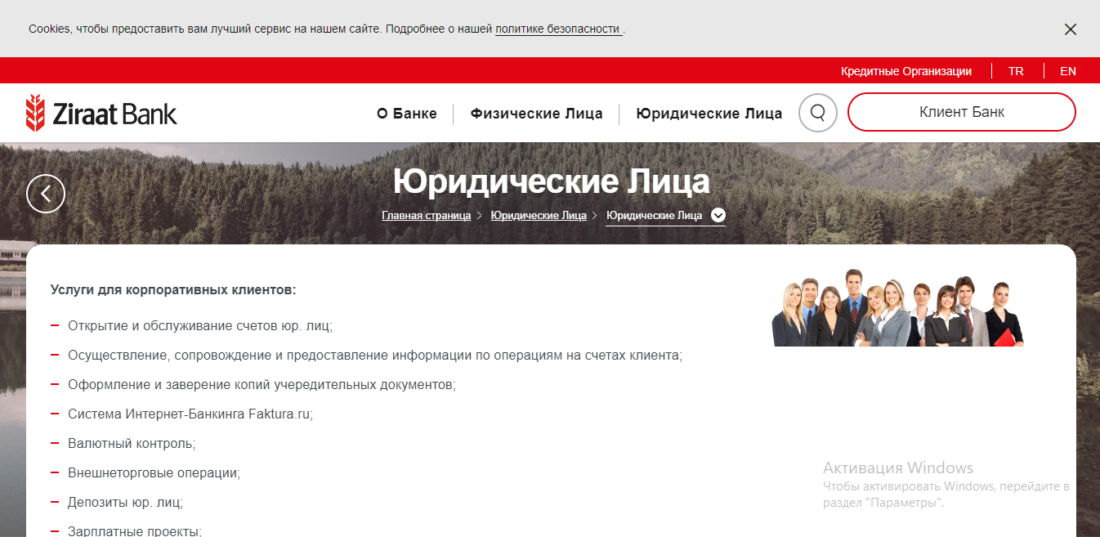The width and height of the screenshot is (1100, 537).
Task: Click the back arrow circle icon
Action: pyautogui.click(x=46, y=193)
